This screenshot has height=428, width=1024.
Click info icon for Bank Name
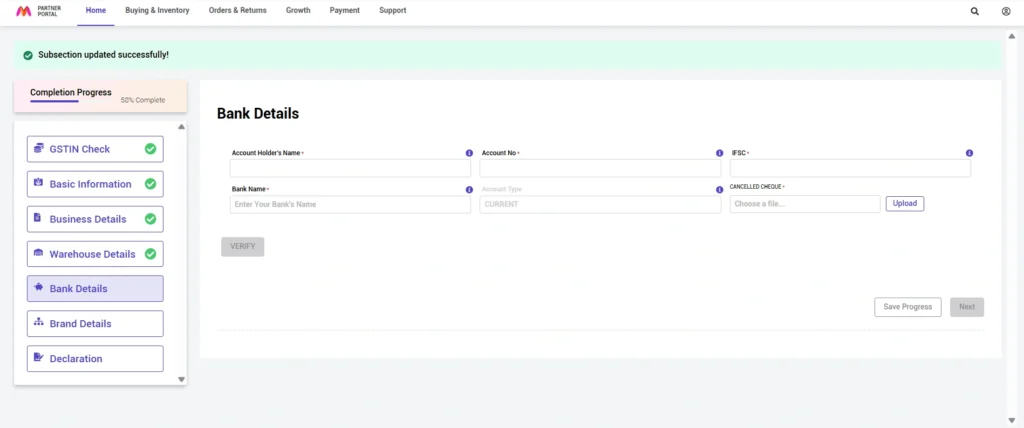pos(469,189)
